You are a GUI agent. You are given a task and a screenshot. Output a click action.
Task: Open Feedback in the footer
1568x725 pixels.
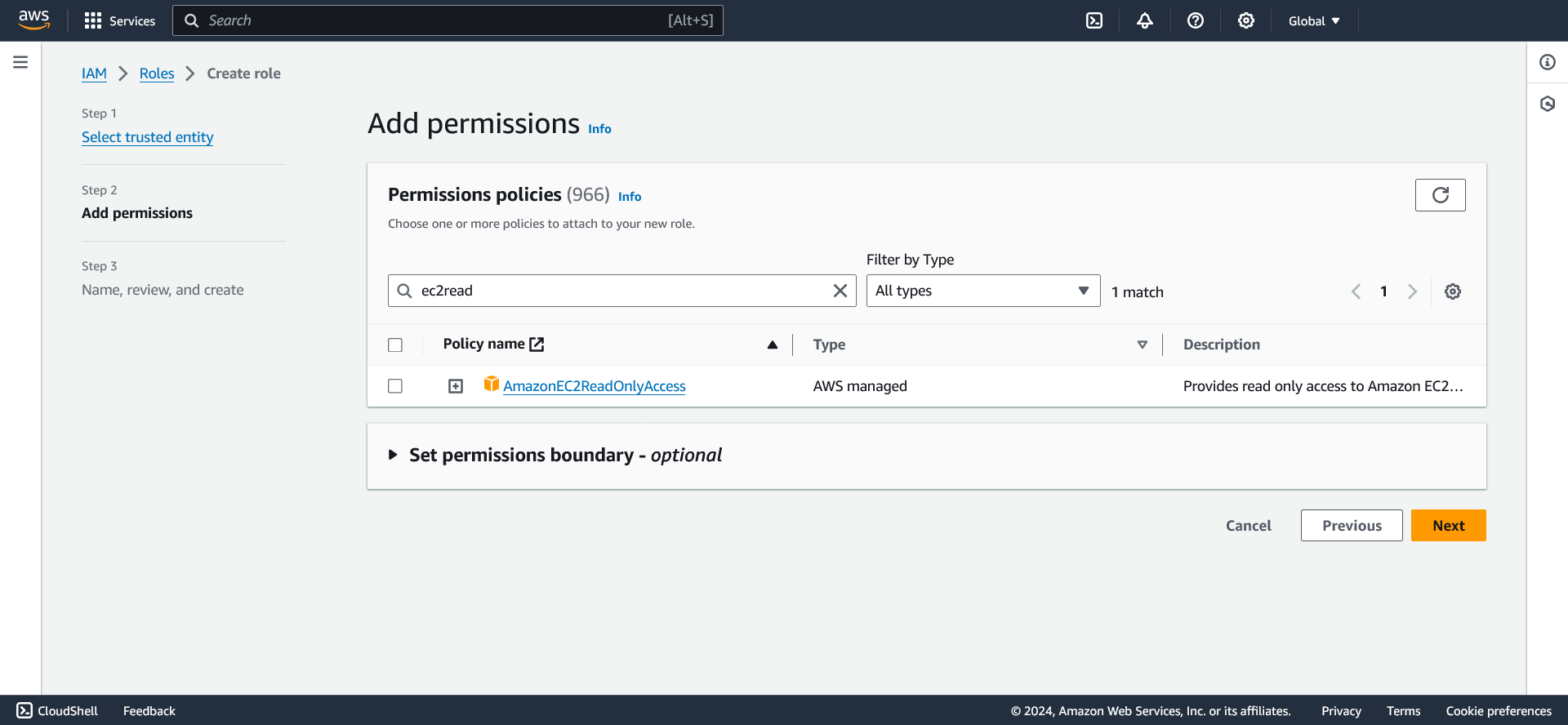(149, 711)
